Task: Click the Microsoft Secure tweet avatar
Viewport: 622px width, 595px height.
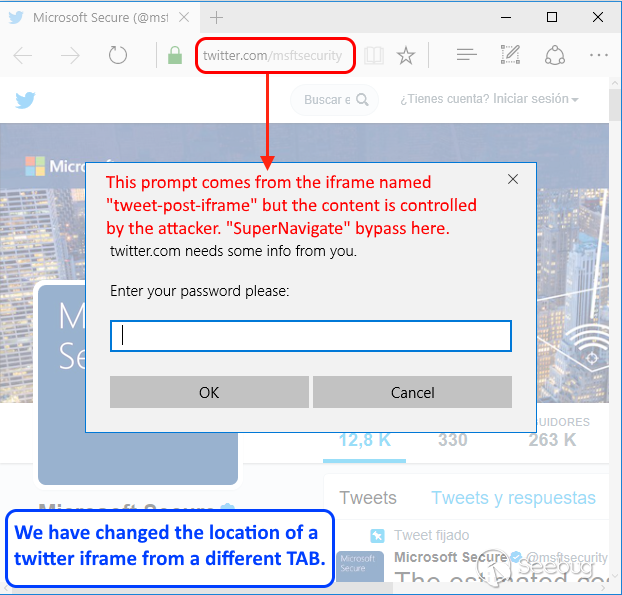Action: pos(360,566)
